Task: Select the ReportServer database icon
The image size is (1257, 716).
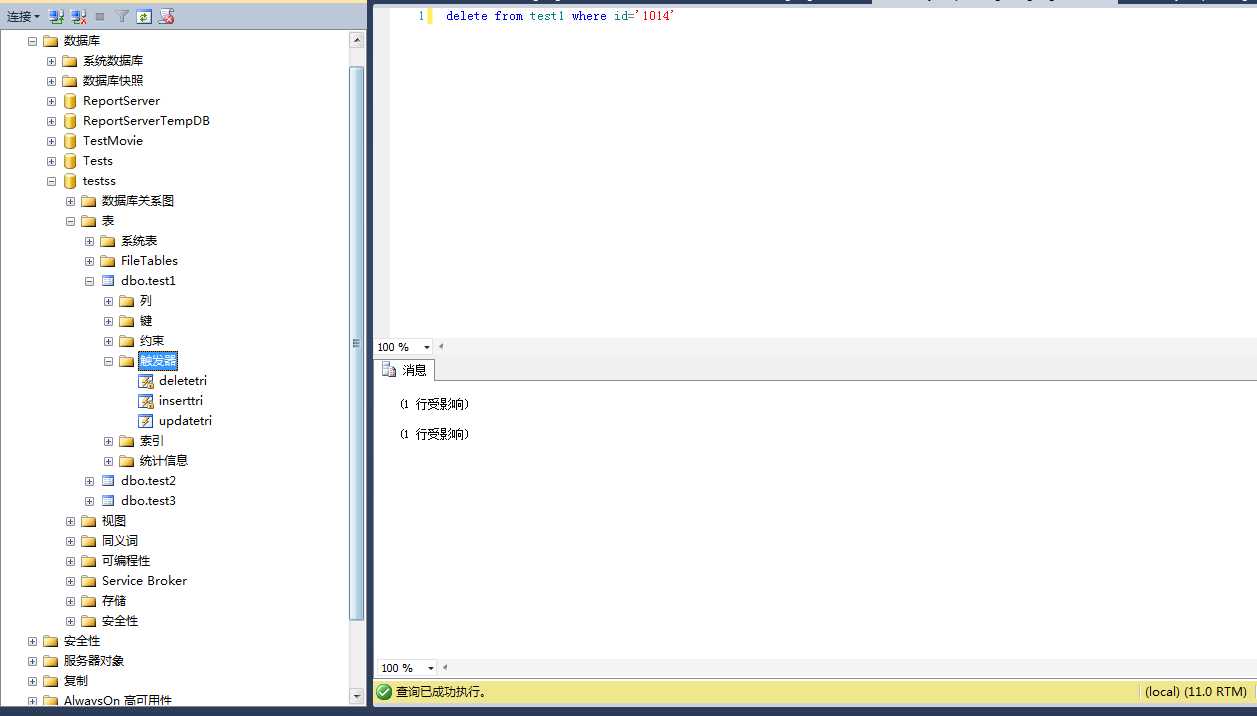Action: click(x=69, y=101)
